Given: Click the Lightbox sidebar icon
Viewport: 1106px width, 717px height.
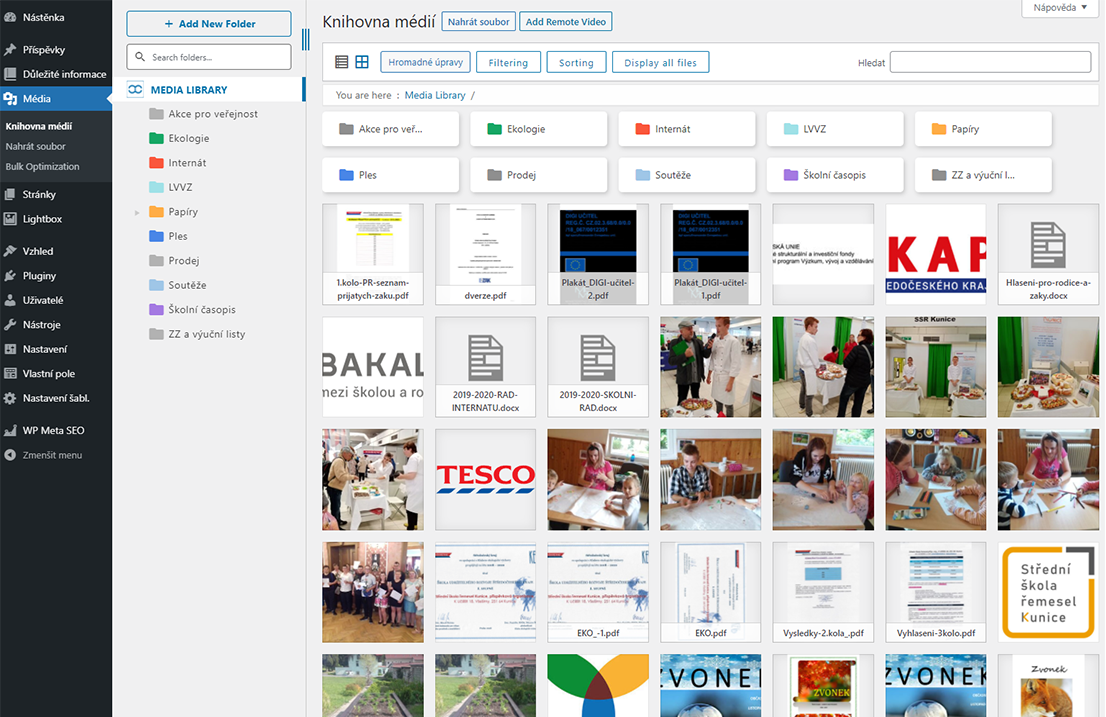Looking at the screenshot, I should pos(10,219).
